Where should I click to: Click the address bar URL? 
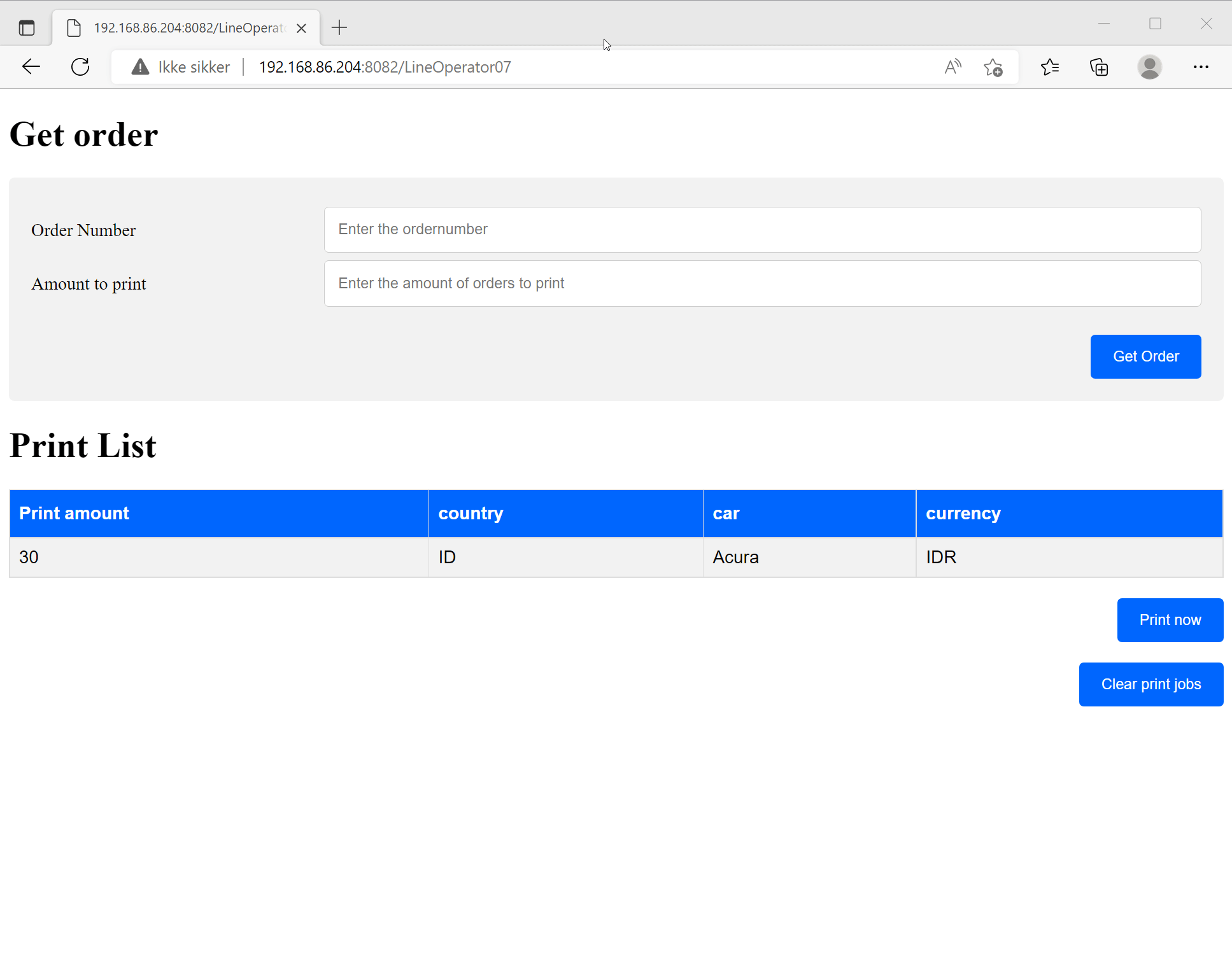385,67
